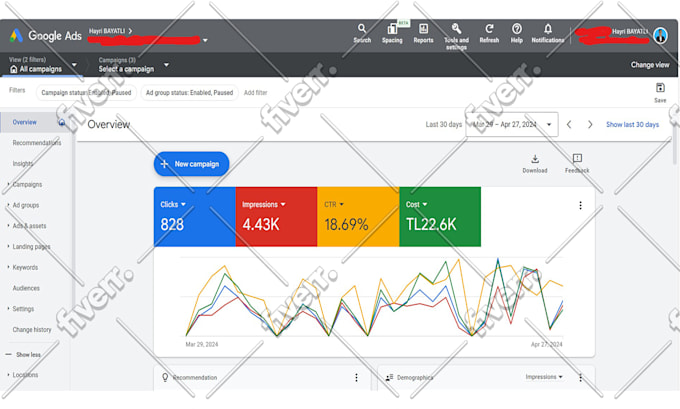Image resolution: width=680 pixels, height=409 pixels.
Task: Click the user profile avatar
Action: pos(660,36)
